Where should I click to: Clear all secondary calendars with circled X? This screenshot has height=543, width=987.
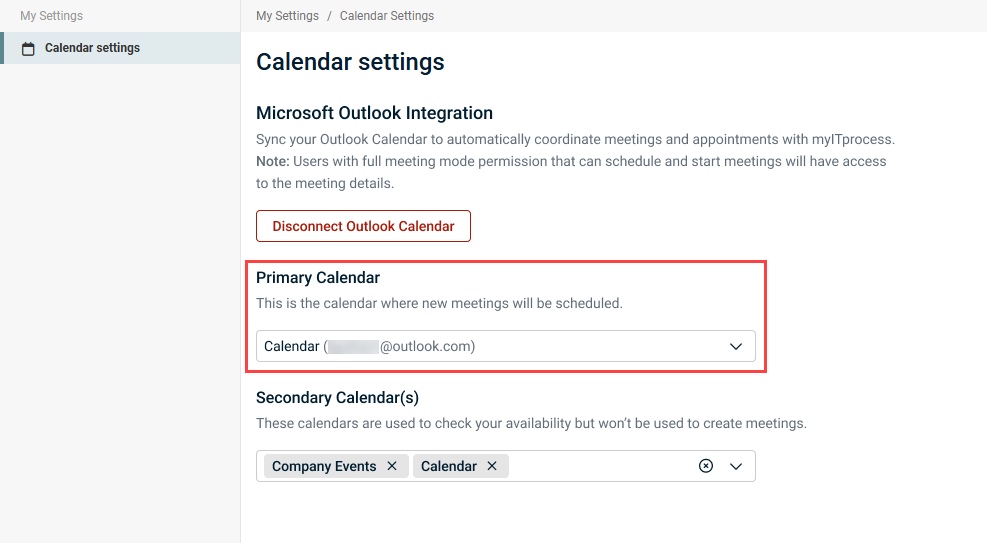click(706, 466)
